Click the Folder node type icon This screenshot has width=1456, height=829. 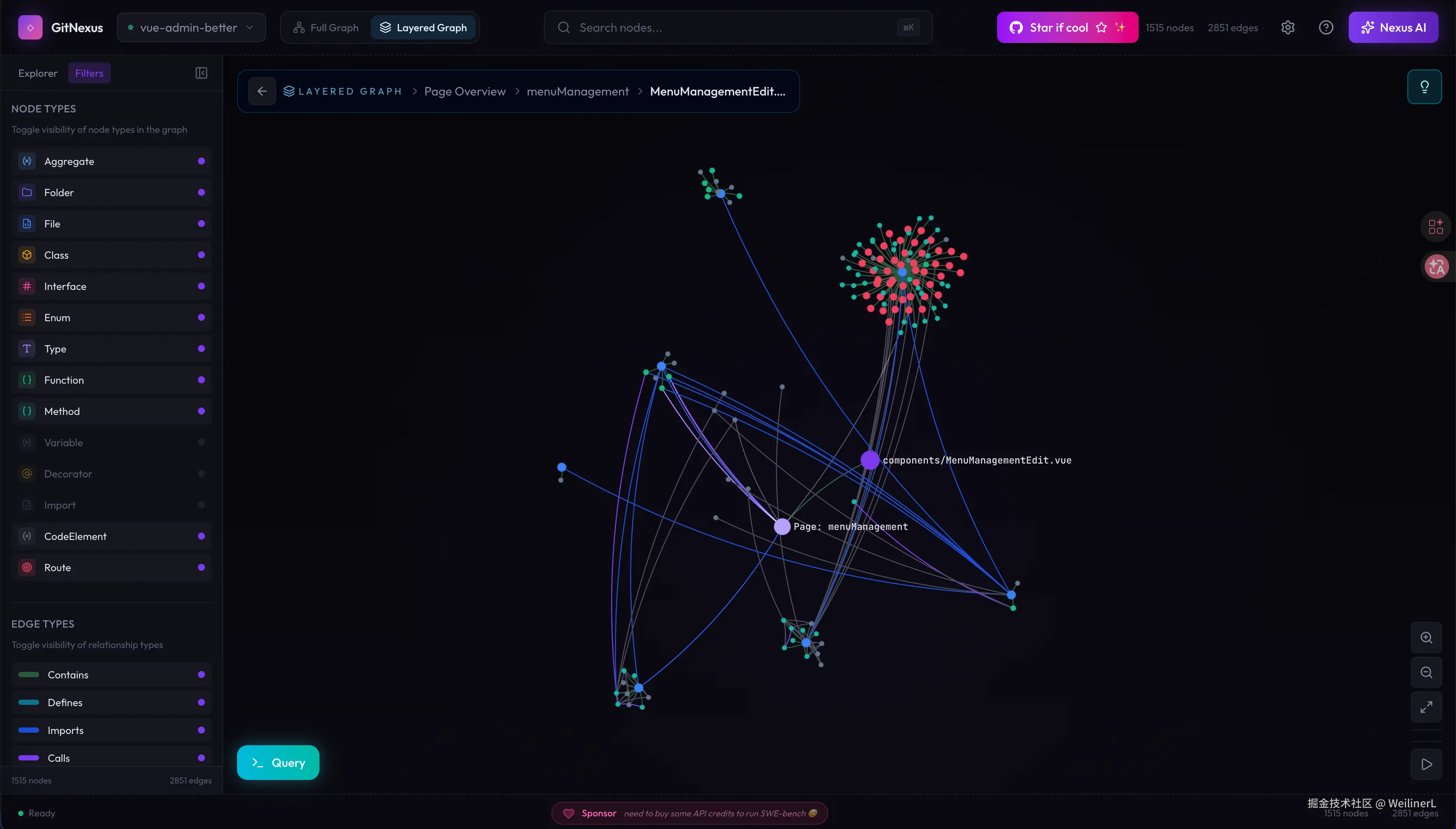27,192
